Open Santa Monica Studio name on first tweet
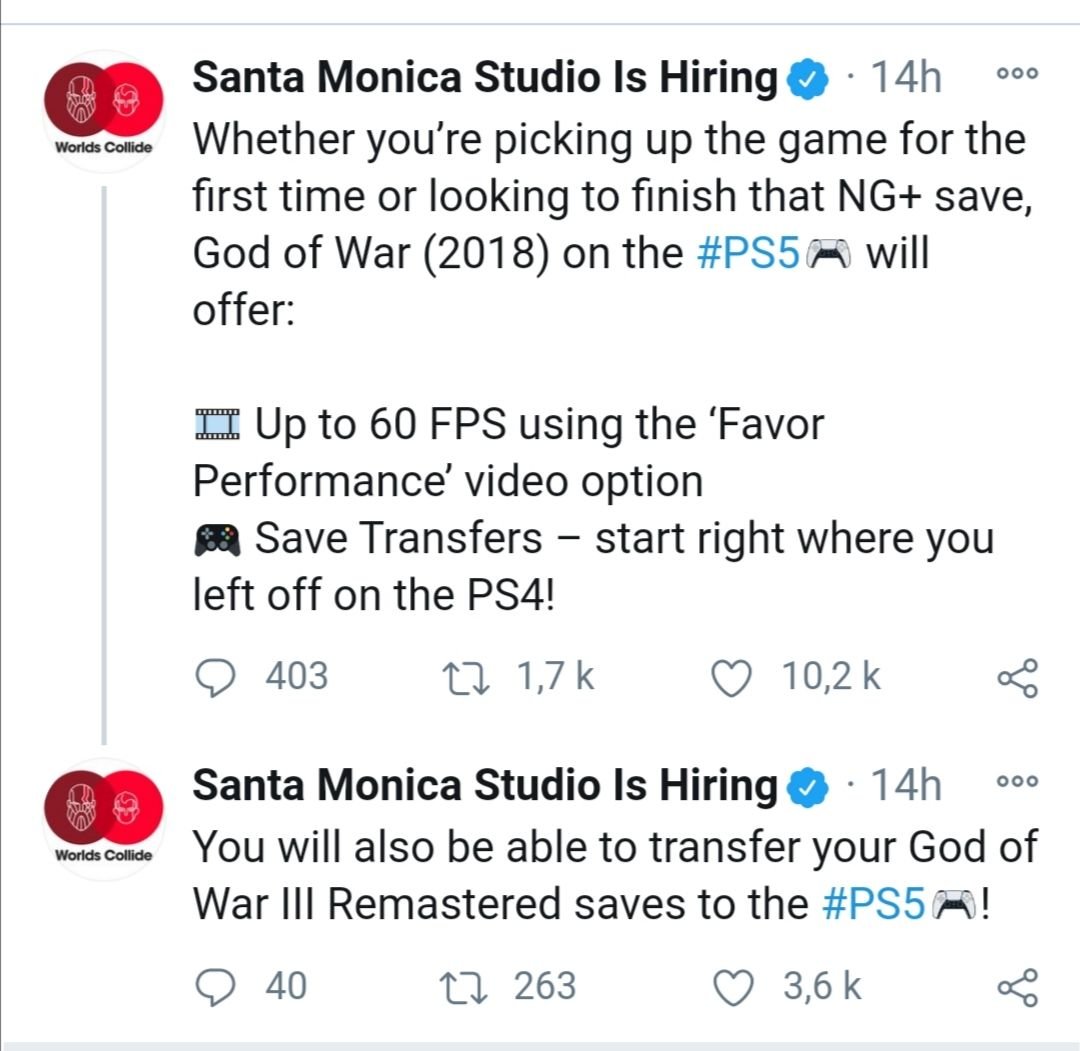Screen dimensions: 1080x1051 485,76
